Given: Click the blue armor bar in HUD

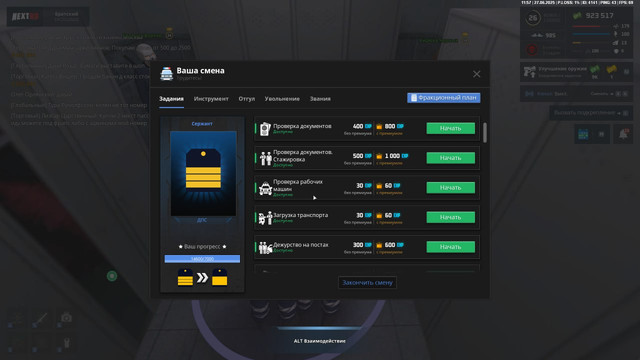Looking at the screenshot, I should [592, 34].
